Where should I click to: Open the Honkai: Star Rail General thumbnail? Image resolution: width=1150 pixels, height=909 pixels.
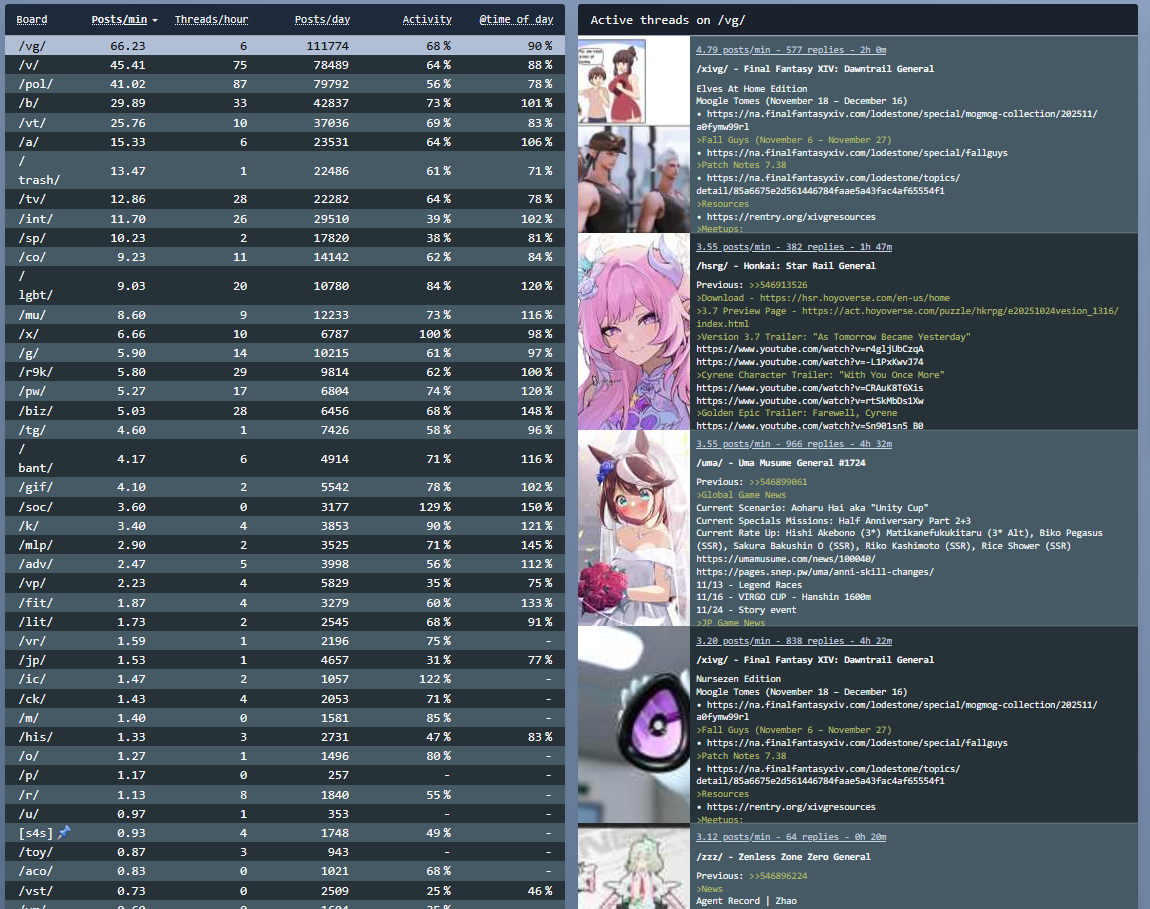[634, 332]
